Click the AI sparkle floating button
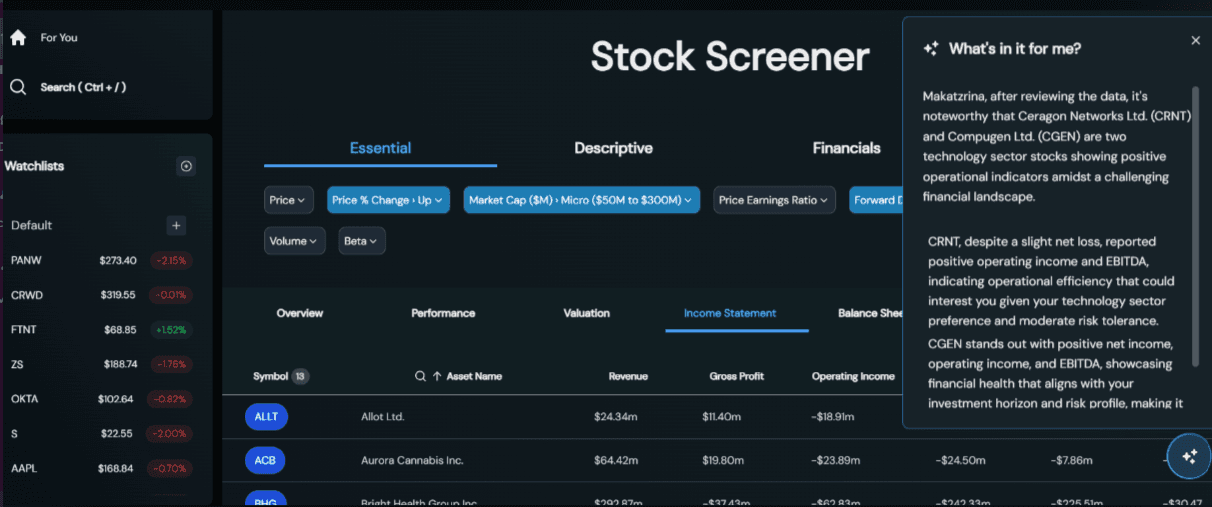 pyautogui.click(x=1188, y=456)
